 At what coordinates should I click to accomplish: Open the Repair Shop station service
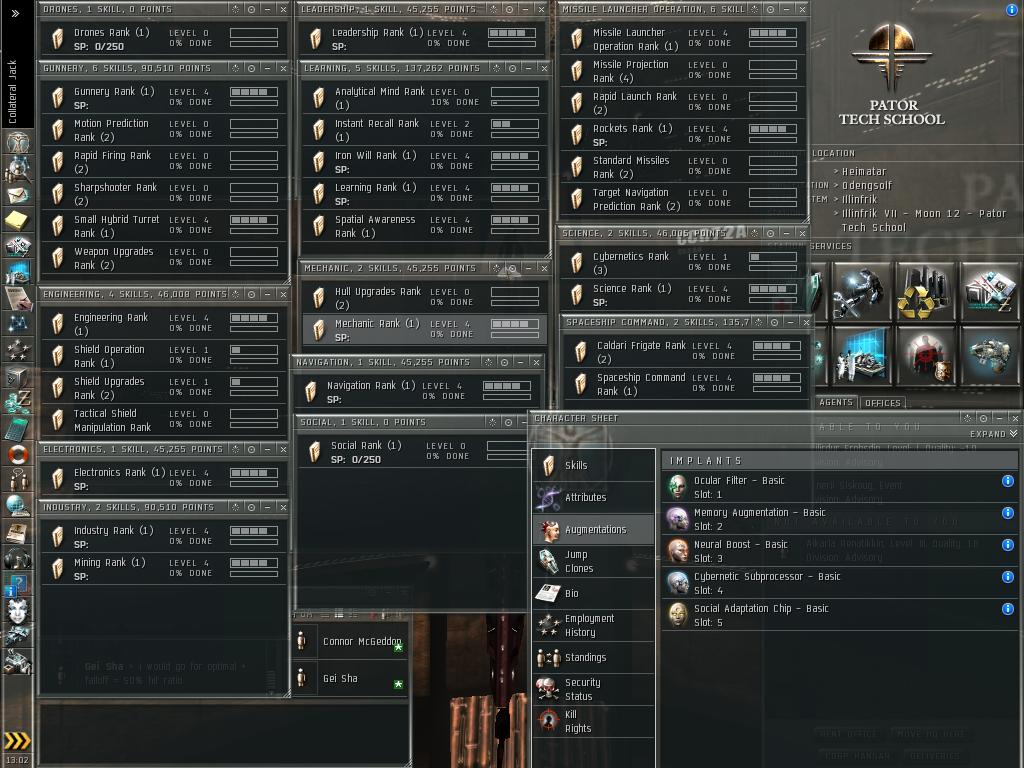[x=861, y=291]
